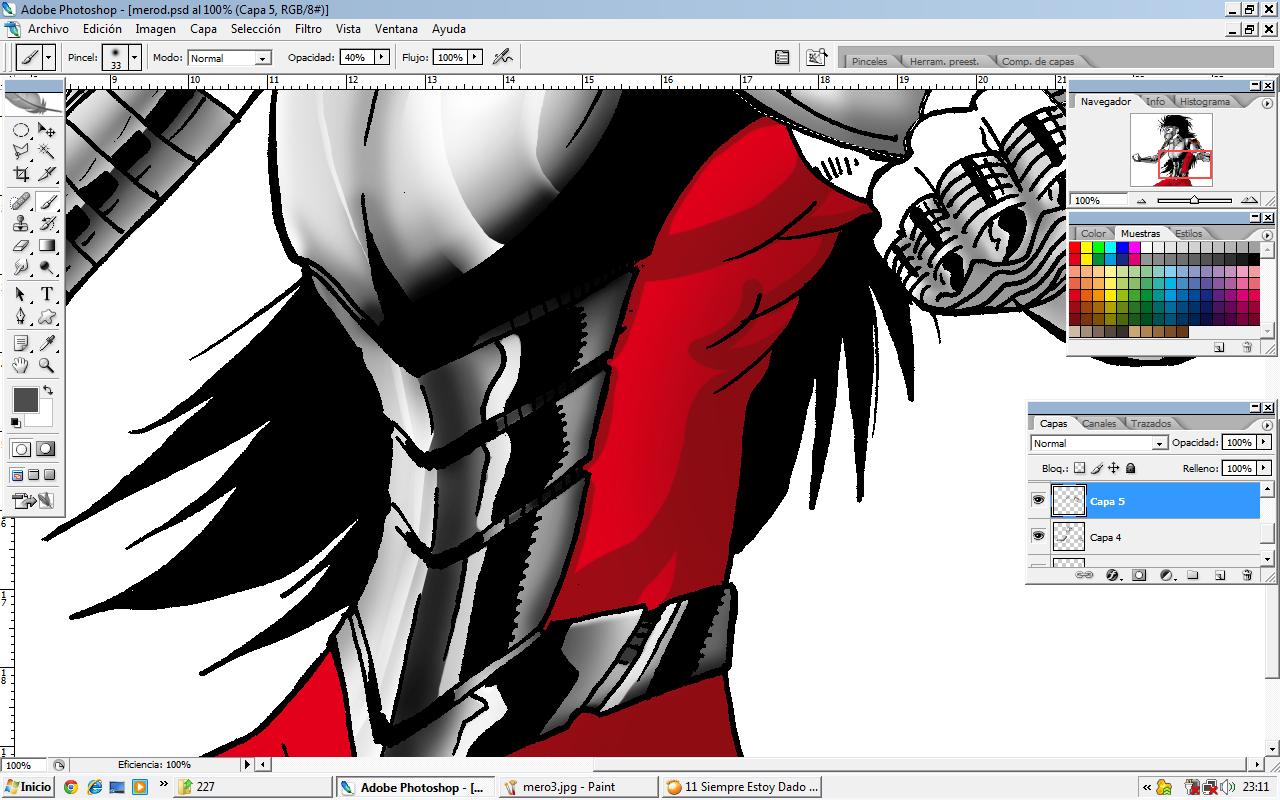Select the Pen tool
This screenshot has width=1280, height=800.
click(x=21, y=316)
